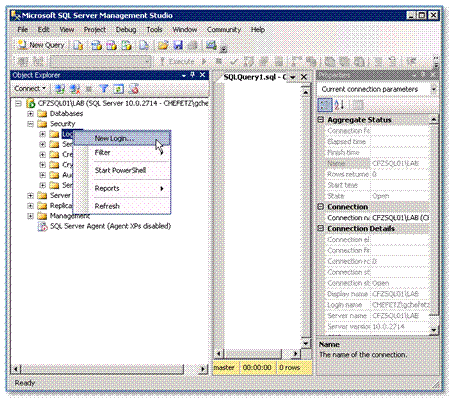Open the File menu

pyautogui.click(x=23, y=30)
